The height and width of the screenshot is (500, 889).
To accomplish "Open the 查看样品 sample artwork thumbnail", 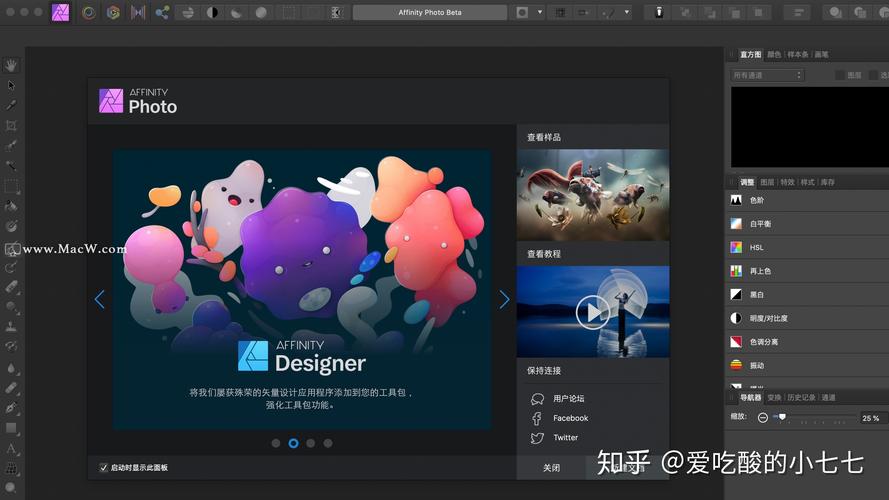I will [593, 195].
